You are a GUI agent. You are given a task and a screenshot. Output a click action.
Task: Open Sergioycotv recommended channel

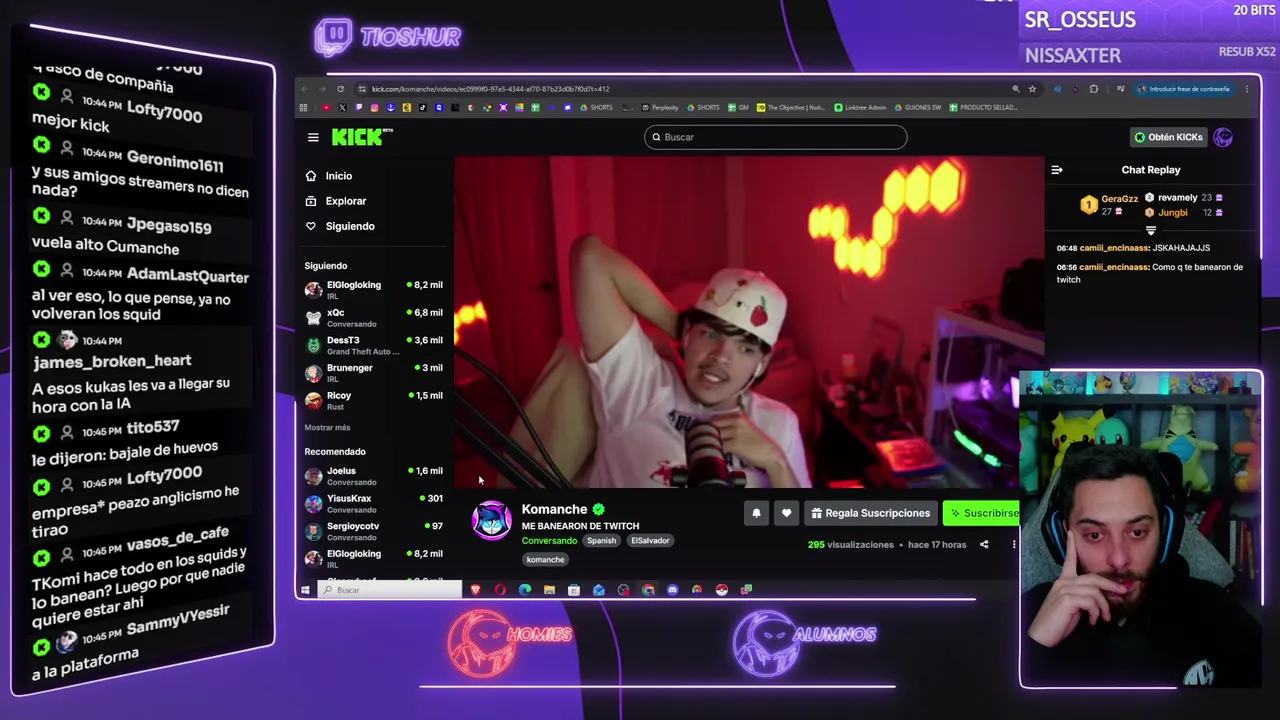click(x=372, y=531)
